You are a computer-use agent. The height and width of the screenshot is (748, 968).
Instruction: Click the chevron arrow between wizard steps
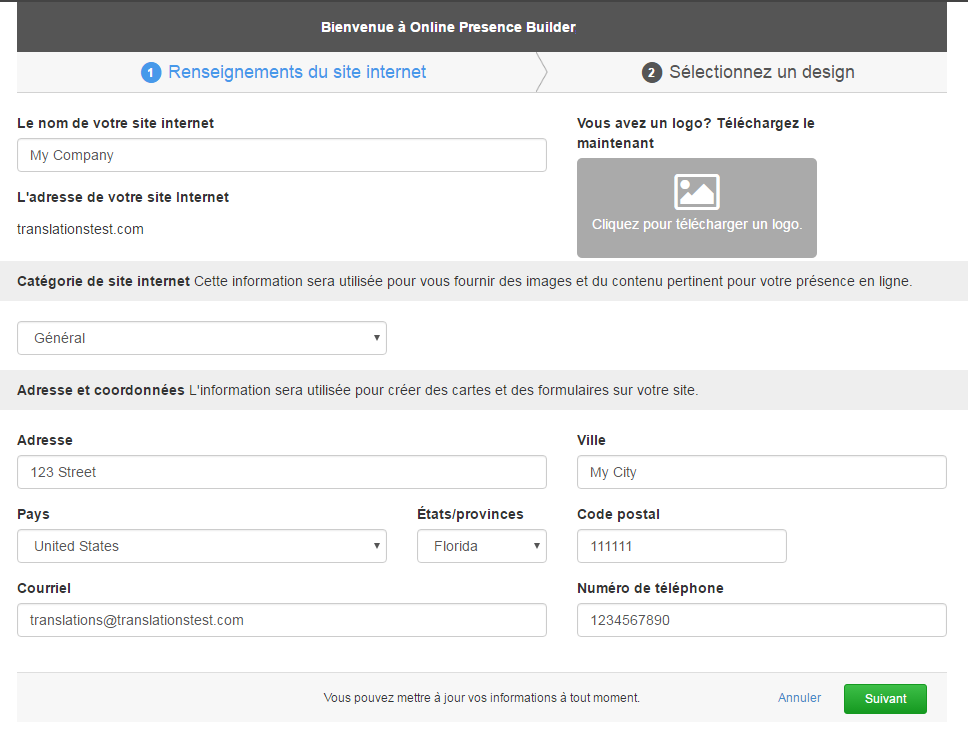(542, 72)
